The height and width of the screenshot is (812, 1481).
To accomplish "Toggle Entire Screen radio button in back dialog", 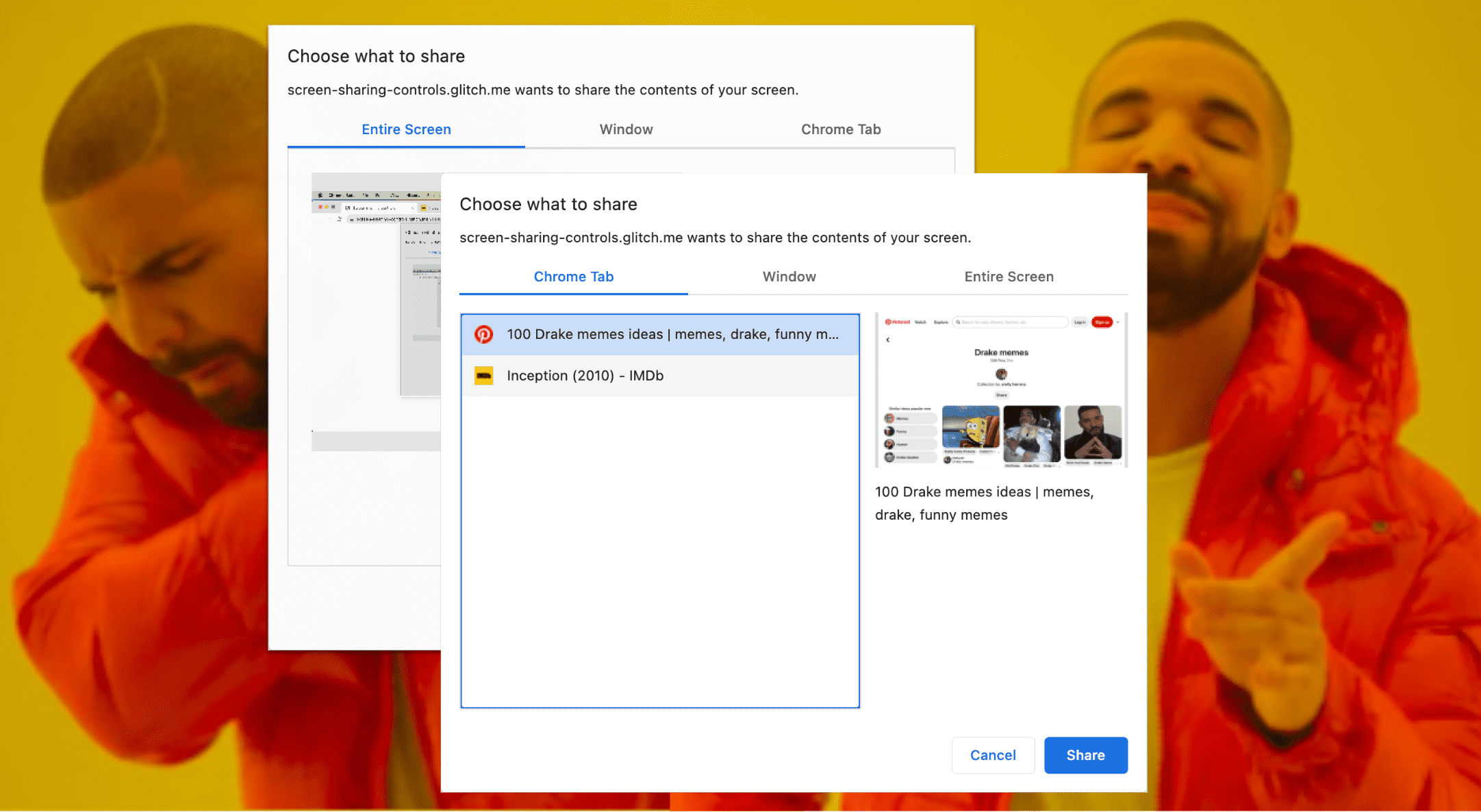I will (406, 127).
